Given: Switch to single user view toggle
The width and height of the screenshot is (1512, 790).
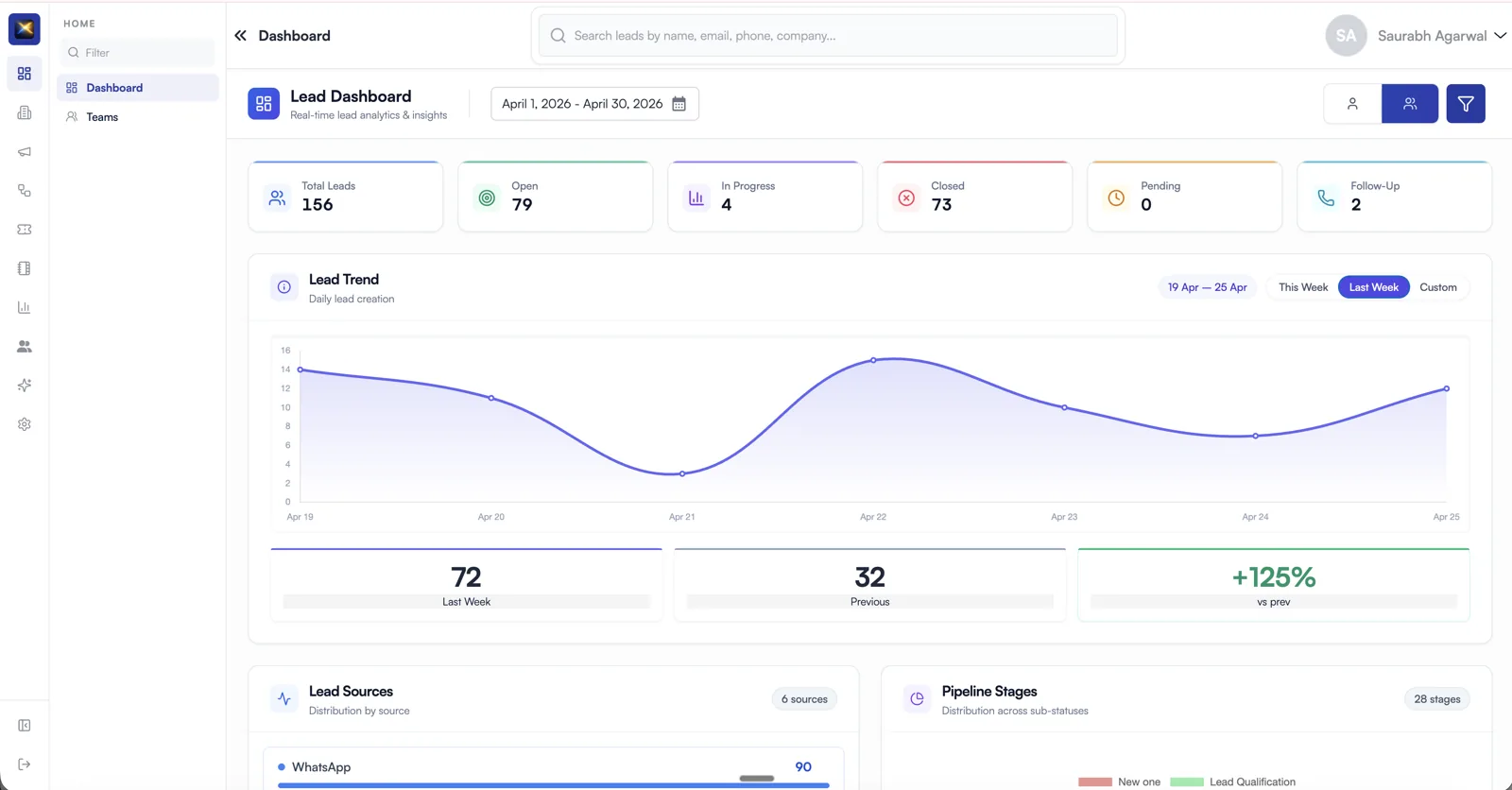Looking at the screenshot, I should 1352,104.
